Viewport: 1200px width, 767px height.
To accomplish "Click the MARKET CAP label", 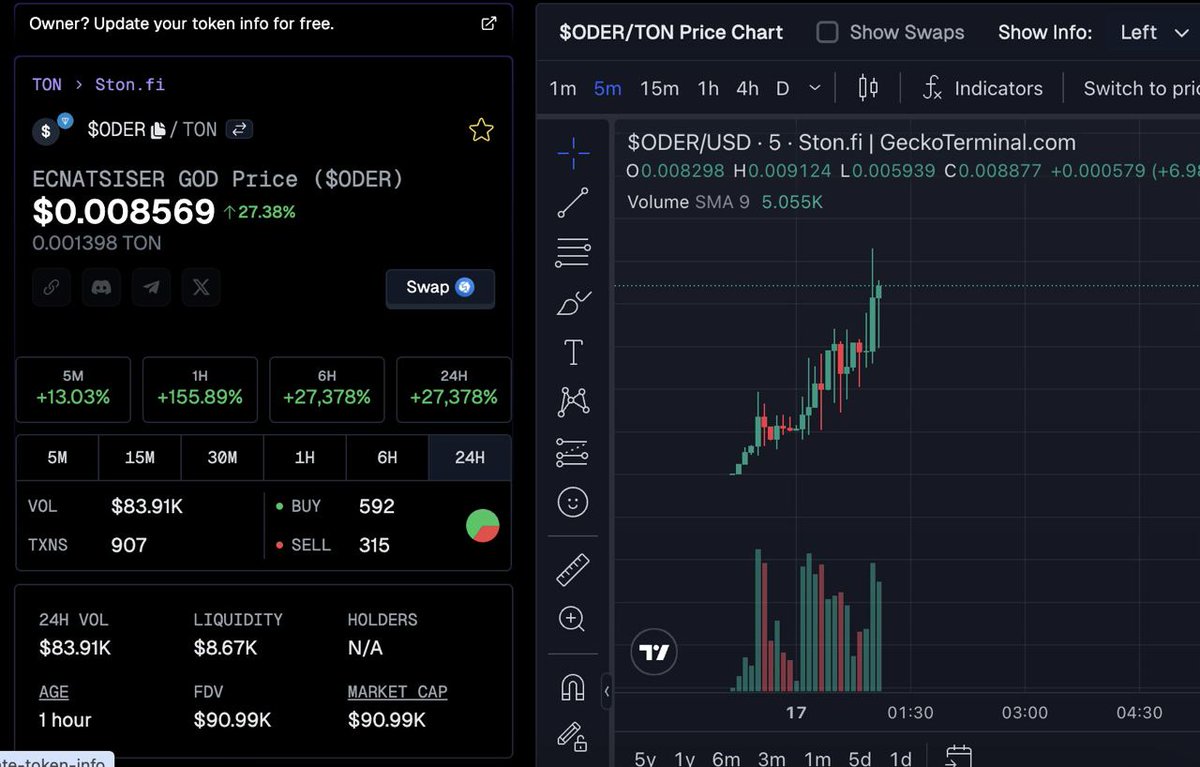I will click(x=397, y=692).
